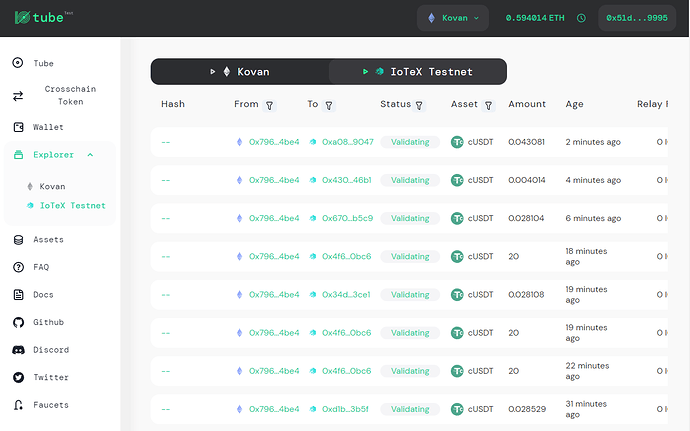The image size is (690, 431).
Task: Select IoTeX Testnet under Explorer
Action: (73, 206)
